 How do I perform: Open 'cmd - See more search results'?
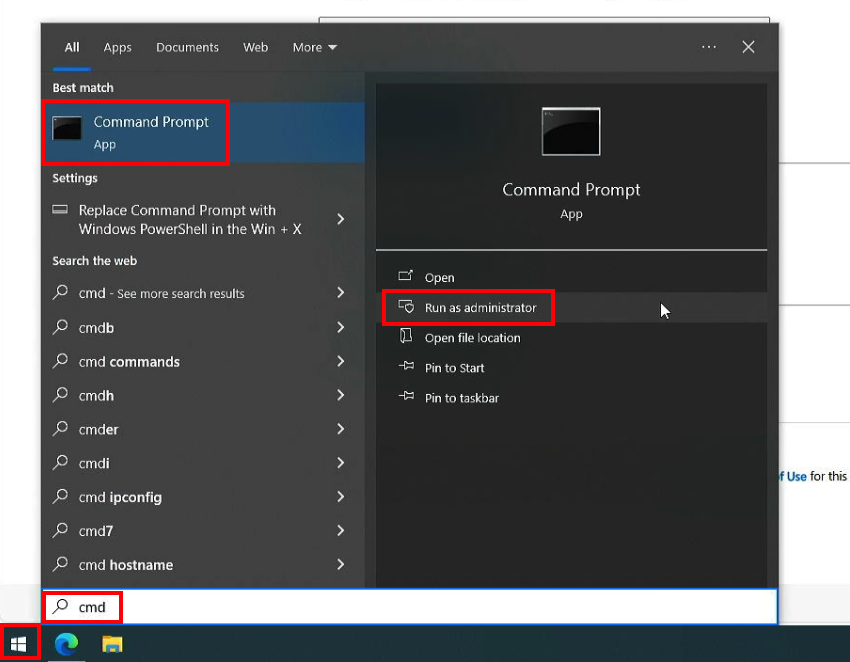pos(203,293)
